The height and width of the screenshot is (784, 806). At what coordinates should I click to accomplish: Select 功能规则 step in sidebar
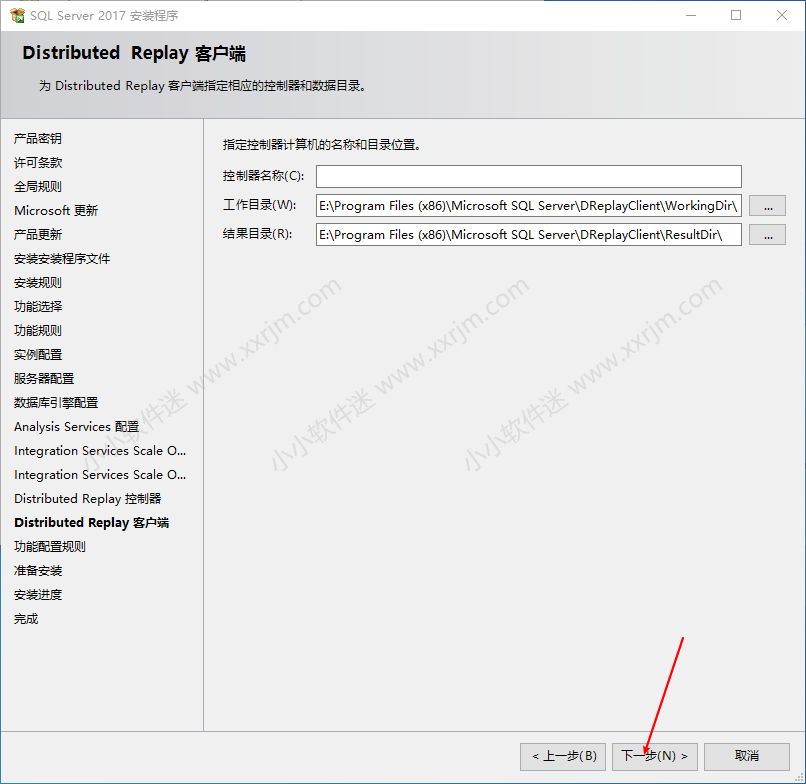pyautogui.click(x=38, y=331)
